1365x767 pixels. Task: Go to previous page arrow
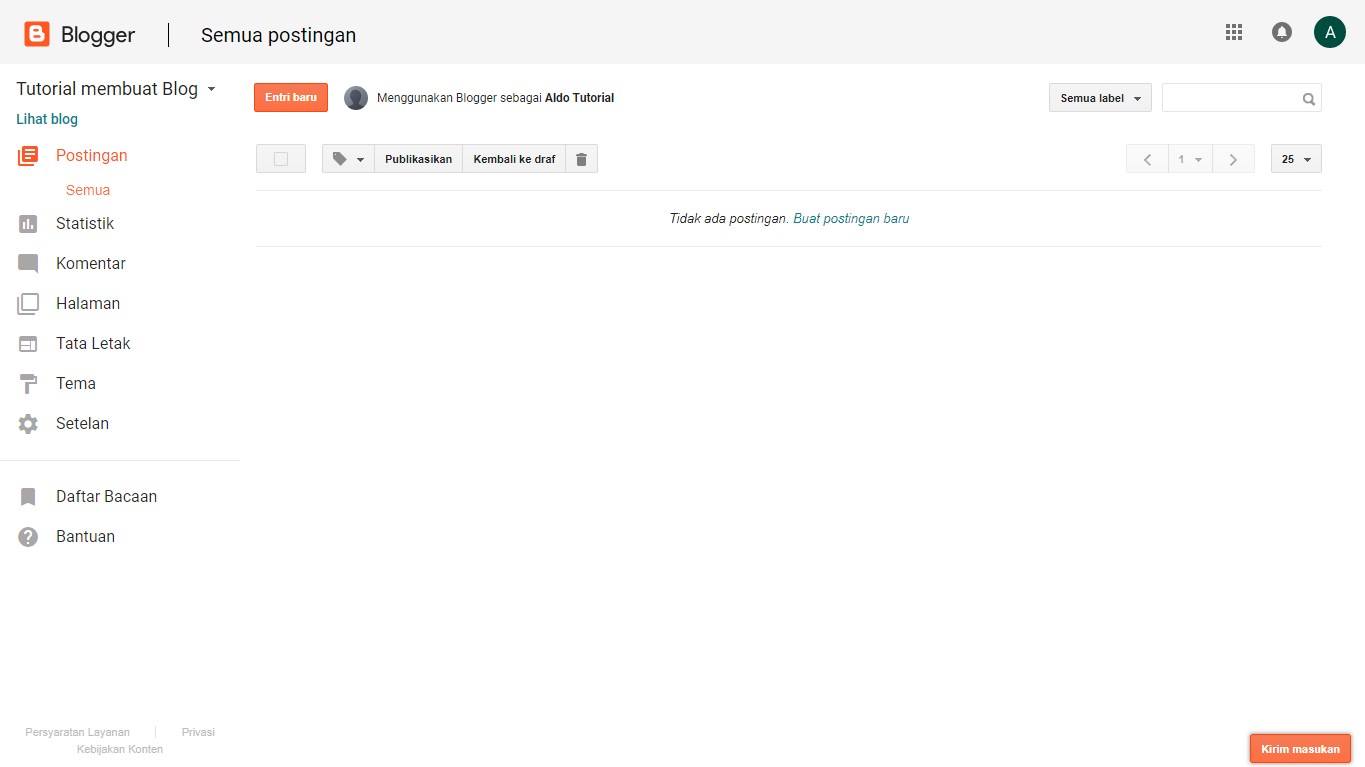[1147, 159]
